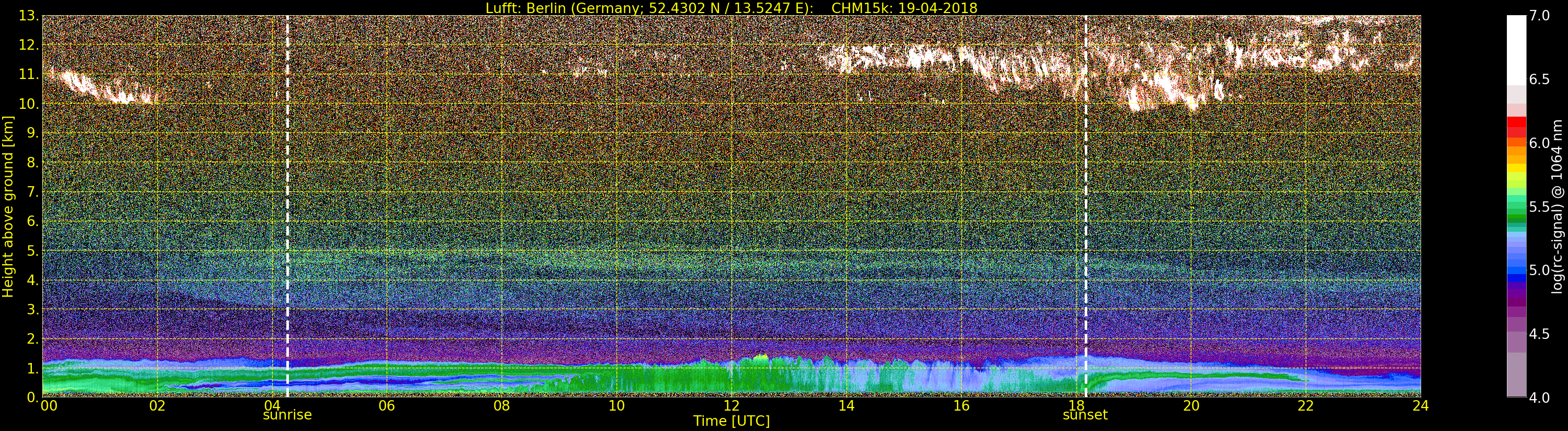Click the height axis tick '13.'
This screenshot has width=1568, height=431.
point(29,16)
